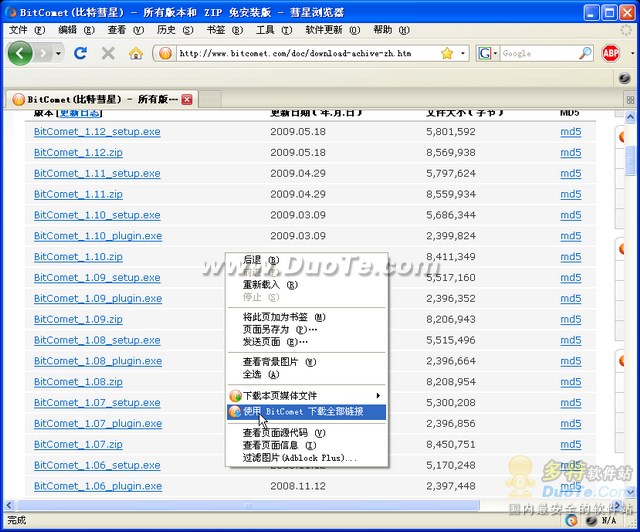Open the Adblock Plus ABP icon
640x532 pixels.
pos(611,53)
